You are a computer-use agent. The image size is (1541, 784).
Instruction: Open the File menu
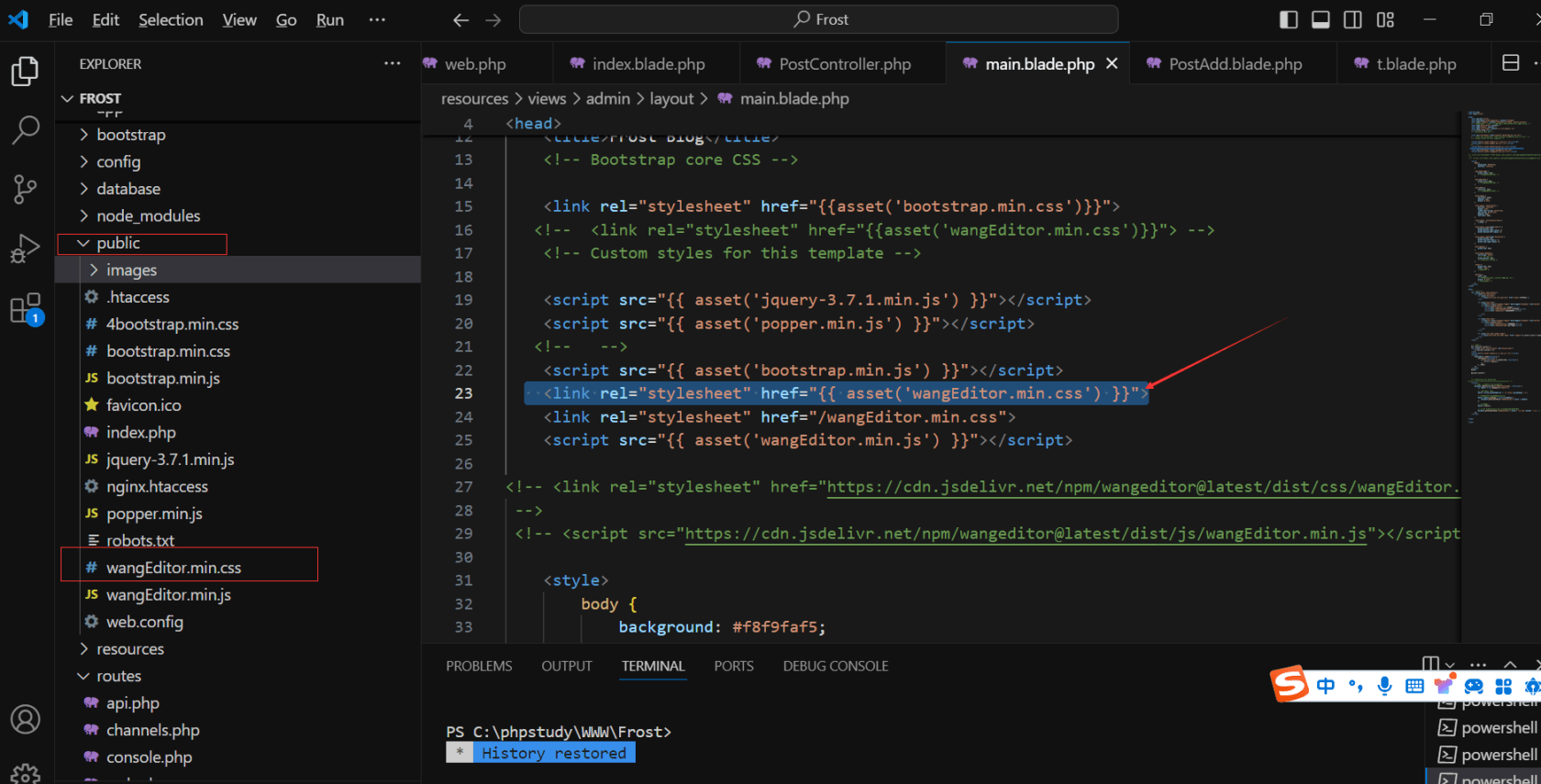tap(61, 19)
